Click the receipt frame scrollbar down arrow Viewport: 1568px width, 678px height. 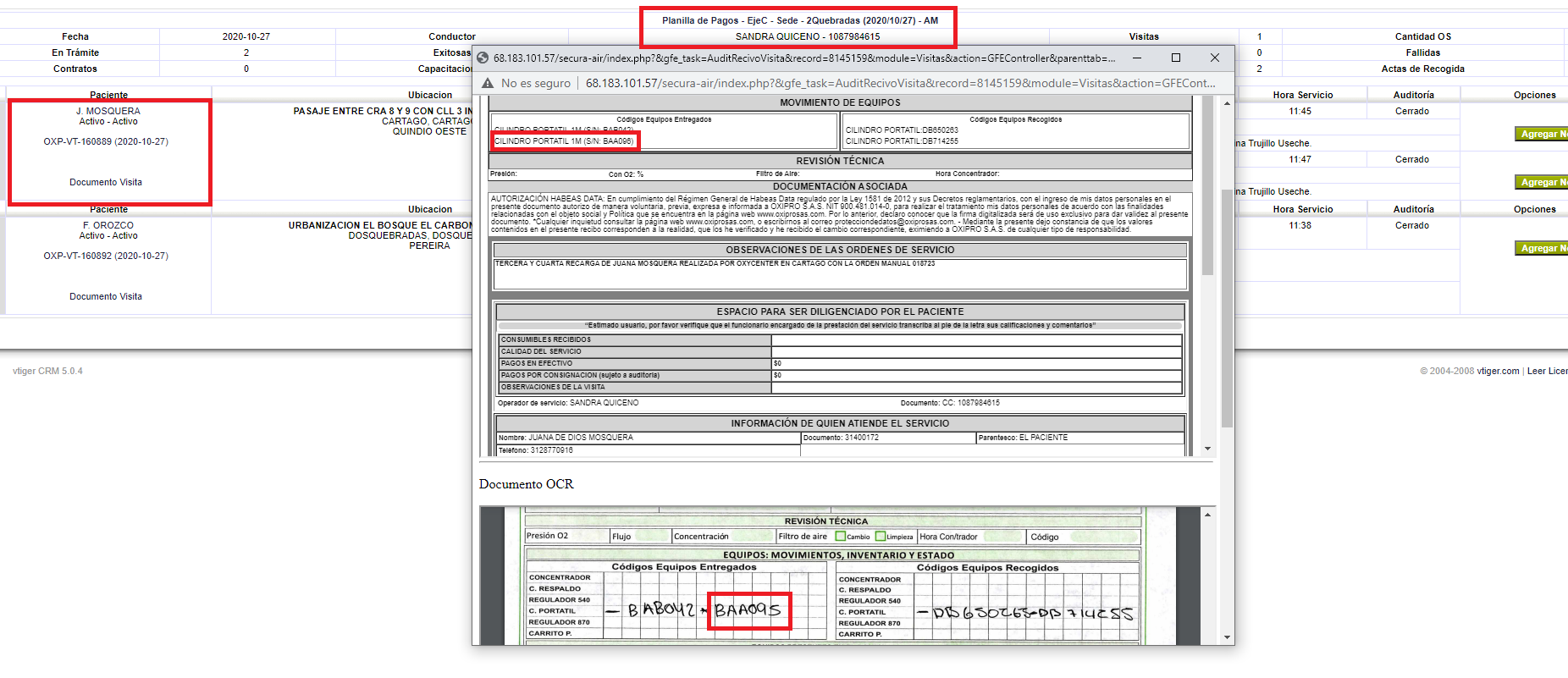pos(1207,449)
